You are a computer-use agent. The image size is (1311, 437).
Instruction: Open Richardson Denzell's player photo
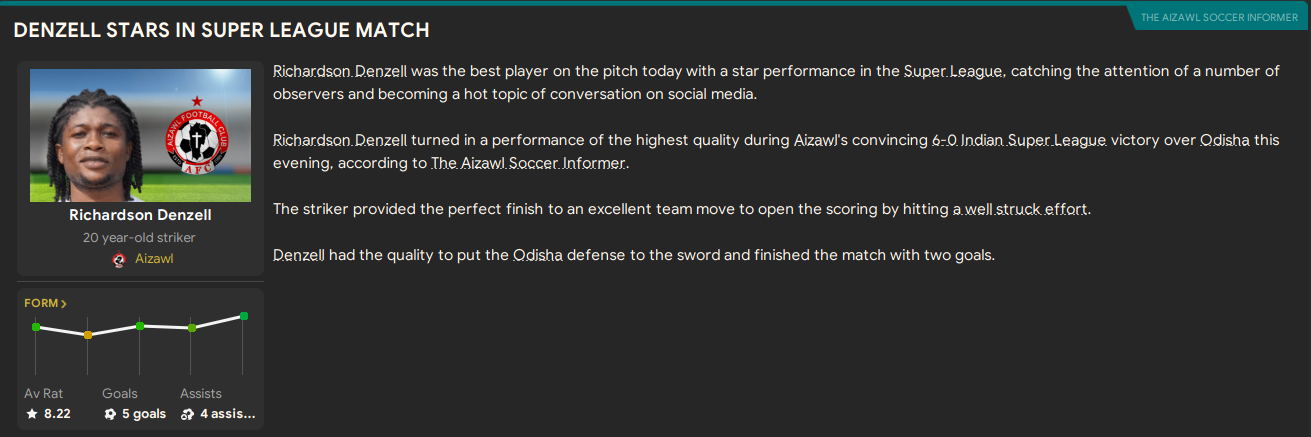coord(100,135)
